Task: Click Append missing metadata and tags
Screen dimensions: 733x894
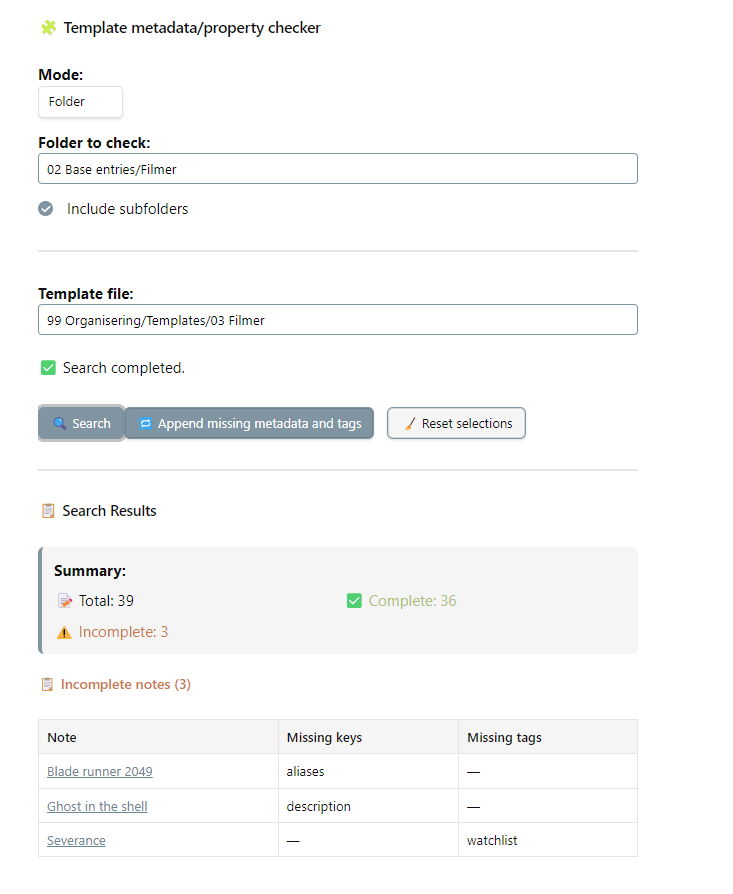Action: tap(249, 423)
